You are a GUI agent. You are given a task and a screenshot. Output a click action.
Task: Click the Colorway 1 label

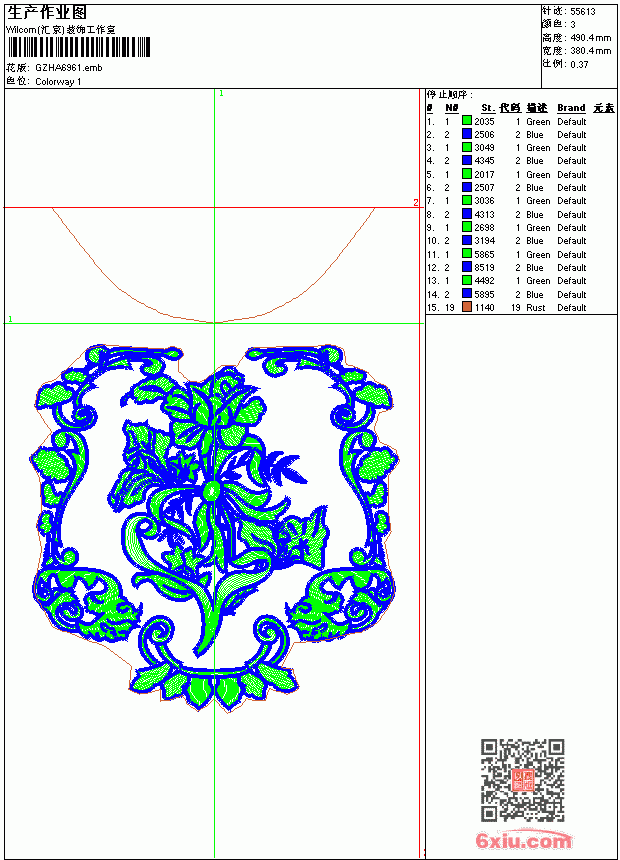click(58, 82)
